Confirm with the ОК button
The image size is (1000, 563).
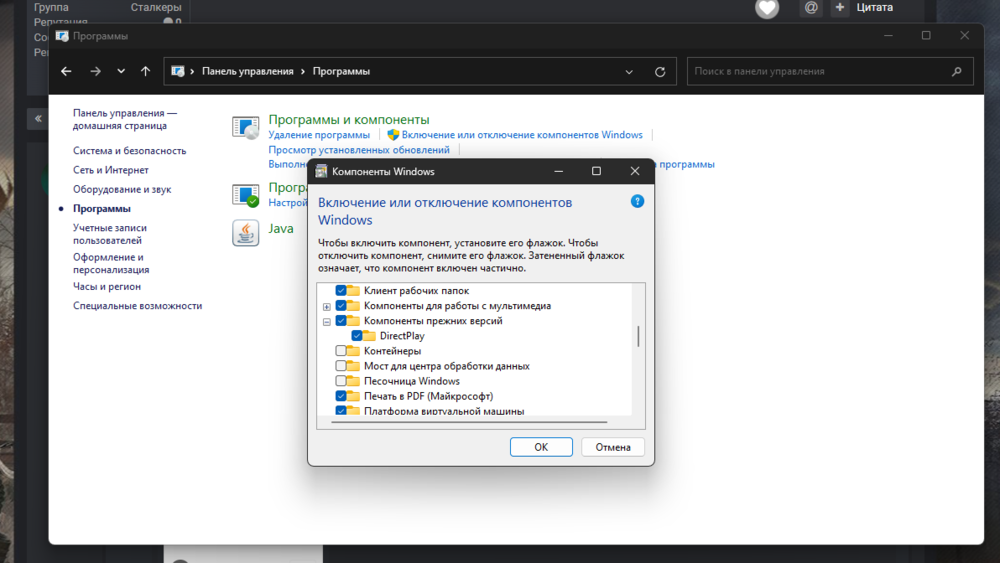pos(541,447)
